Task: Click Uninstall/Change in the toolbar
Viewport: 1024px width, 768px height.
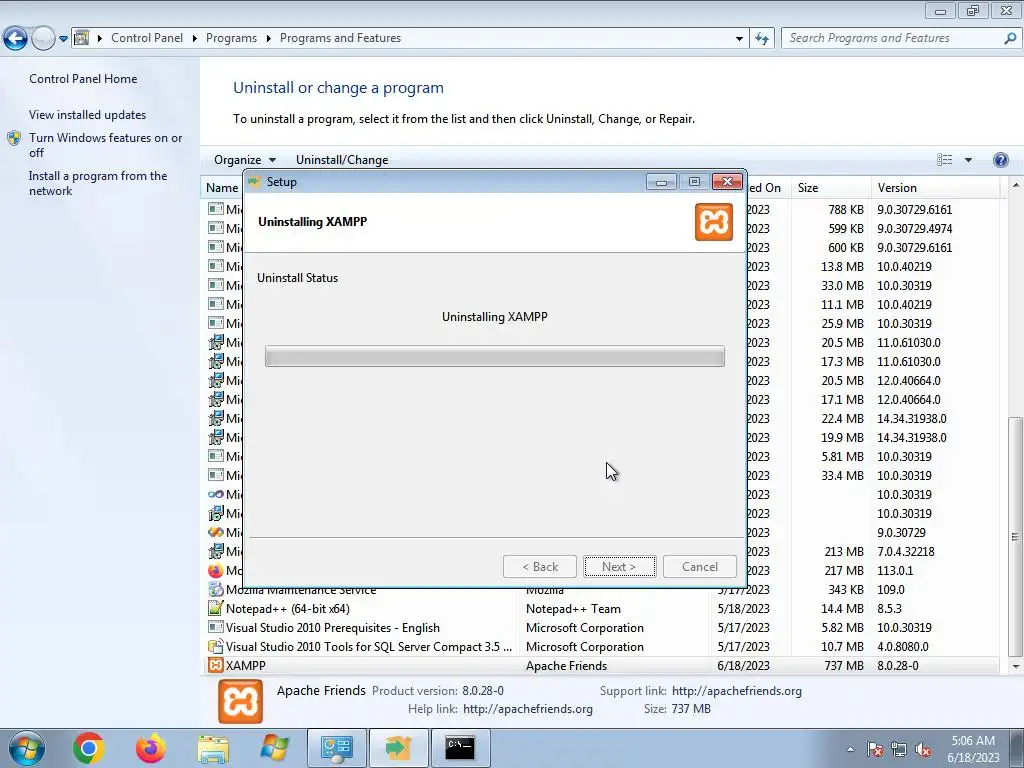Action: pos(342,160)
